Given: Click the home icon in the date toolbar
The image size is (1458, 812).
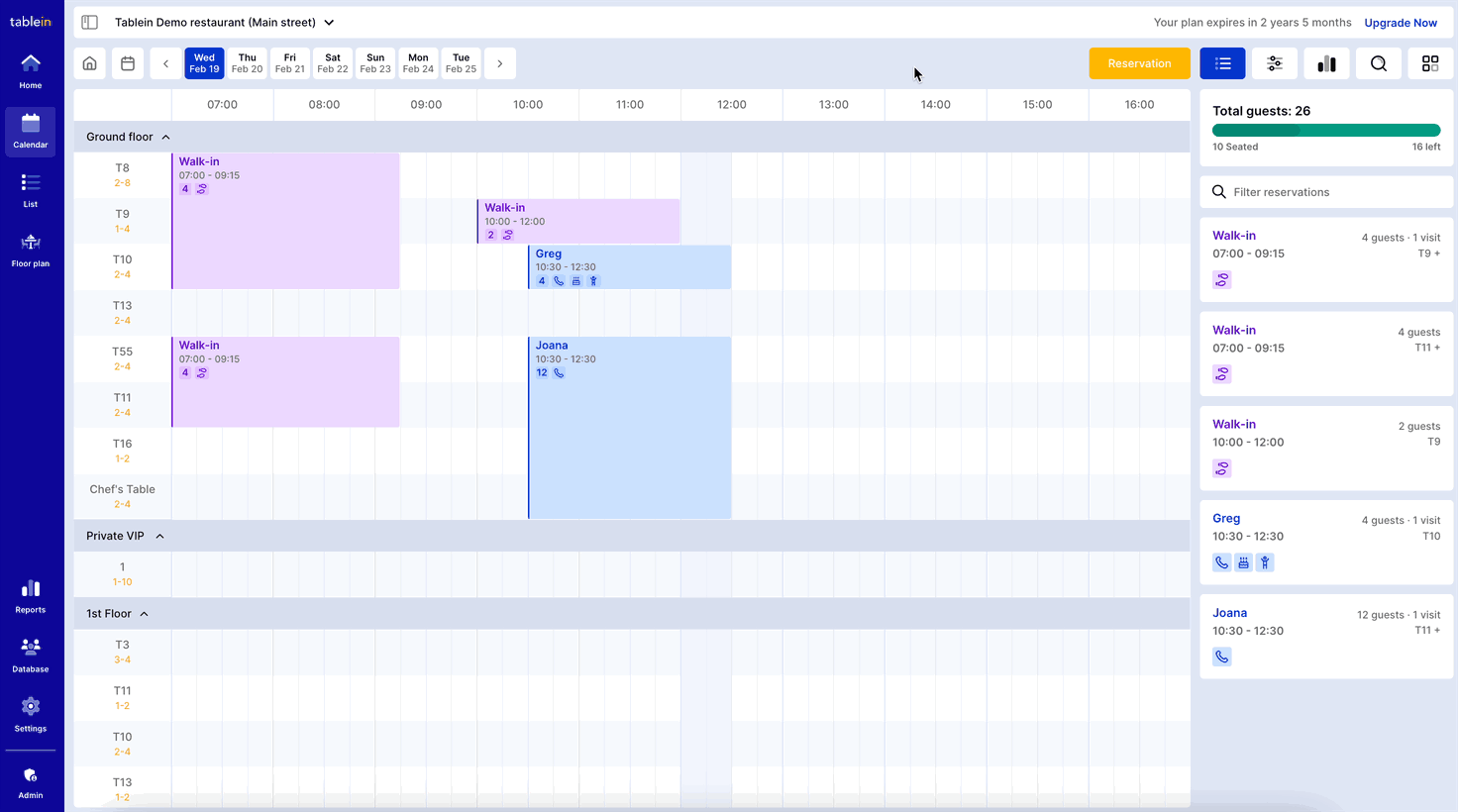Looking at the screenshot, I should [x=89, y=63].
